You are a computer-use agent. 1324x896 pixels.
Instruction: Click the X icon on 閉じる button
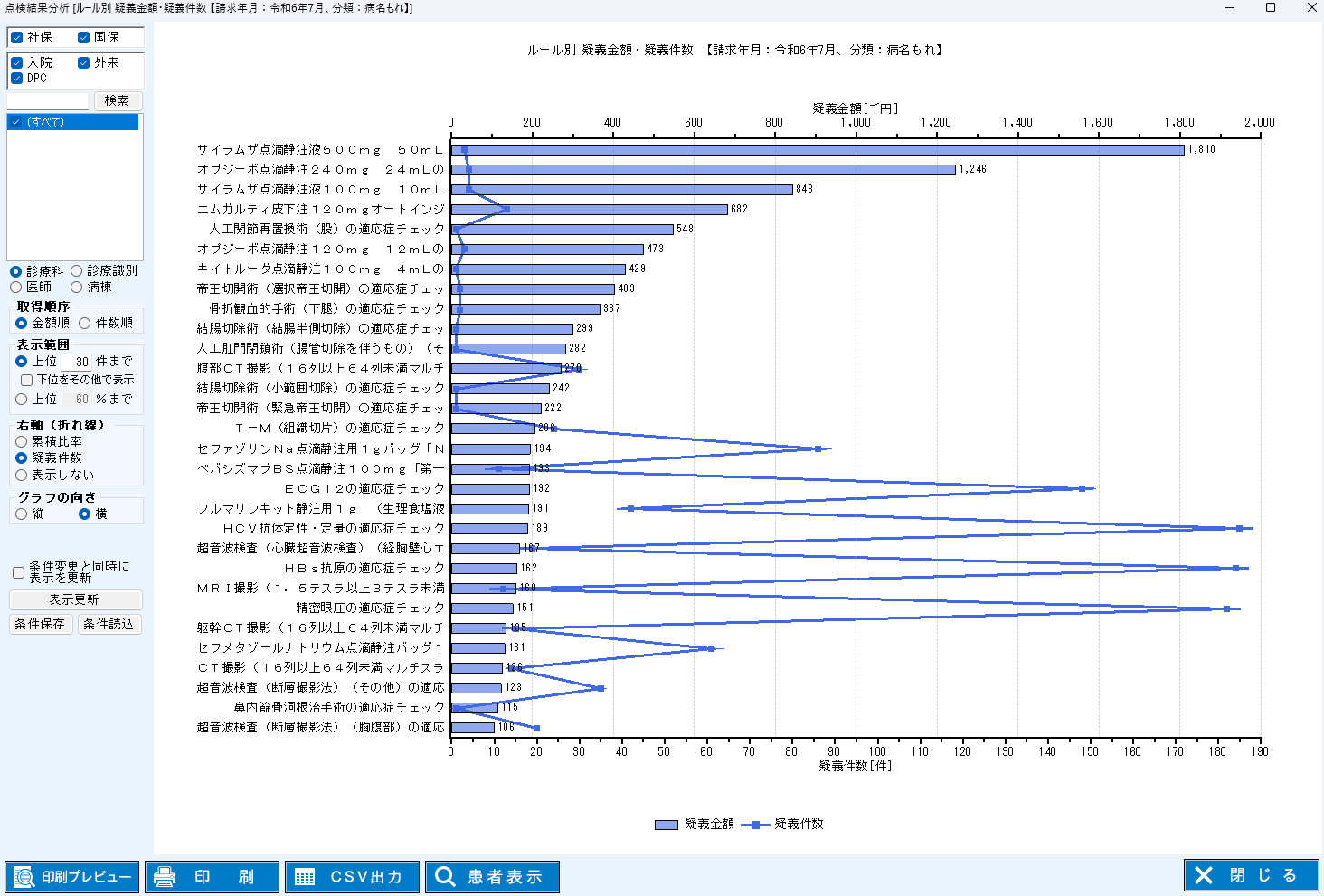pos(1204,875)
